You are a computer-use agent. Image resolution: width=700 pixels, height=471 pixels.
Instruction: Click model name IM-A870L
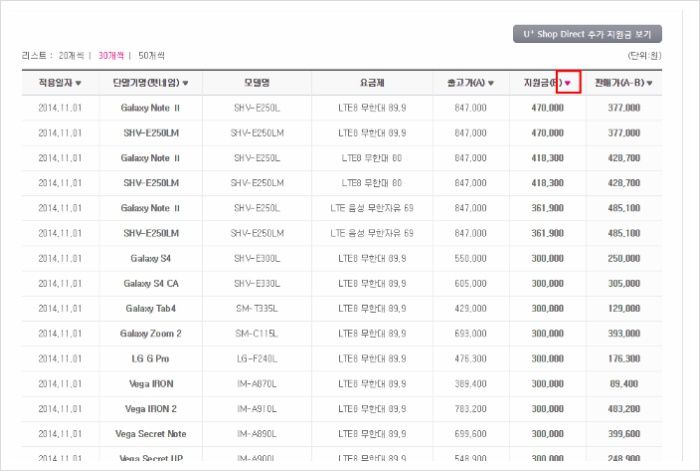(x=257, y=383)
